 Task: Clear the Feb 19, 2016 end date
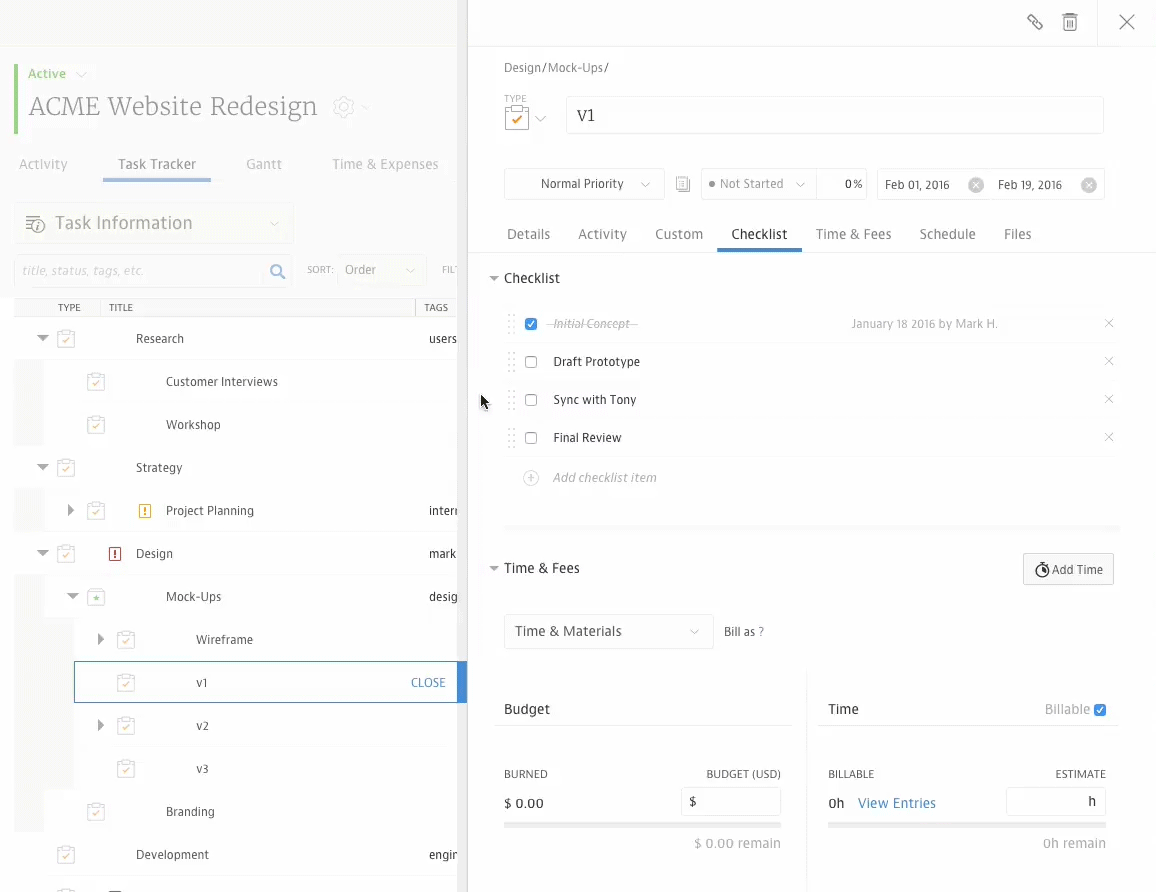pos(1089,185)
